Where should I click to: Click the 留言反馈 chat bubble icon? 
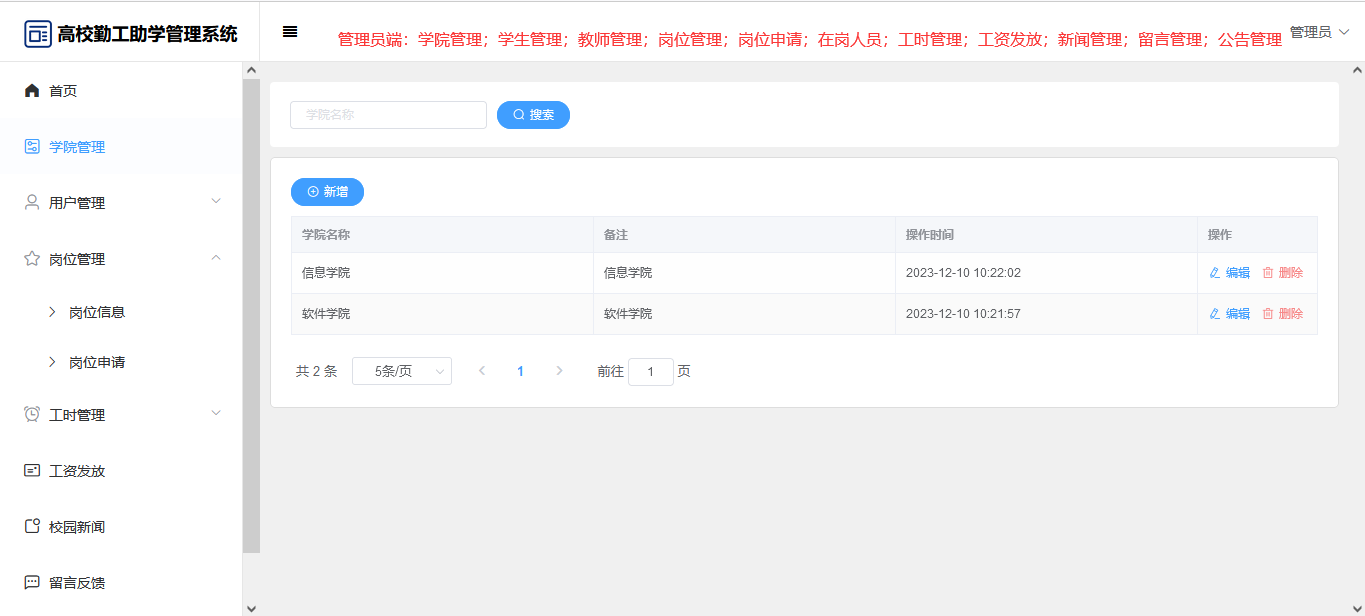coord(32,583)
